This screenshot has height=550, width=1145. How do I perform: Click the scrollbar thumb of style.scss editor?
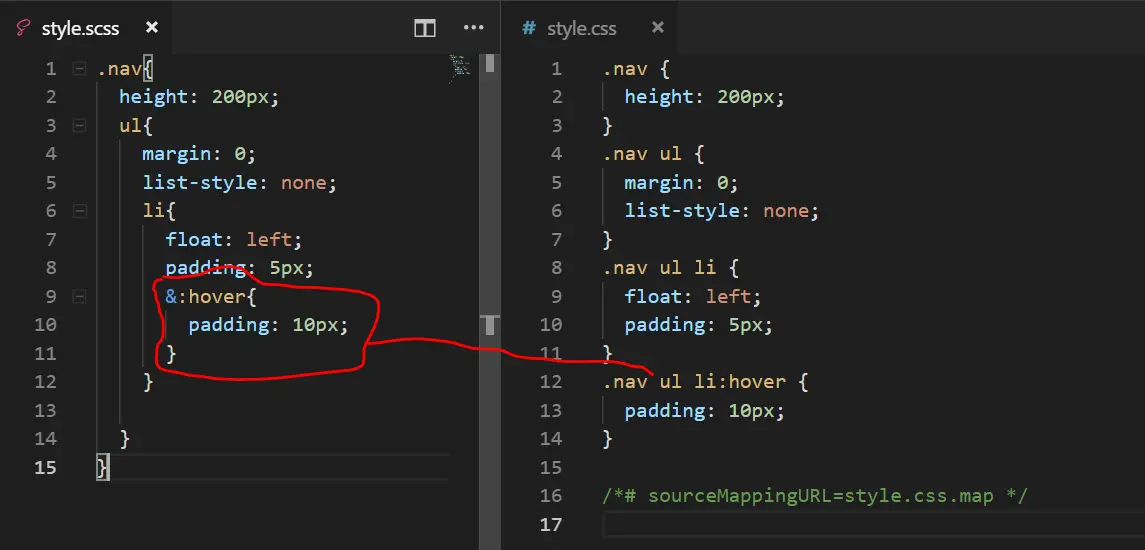(x=490, y=64)
